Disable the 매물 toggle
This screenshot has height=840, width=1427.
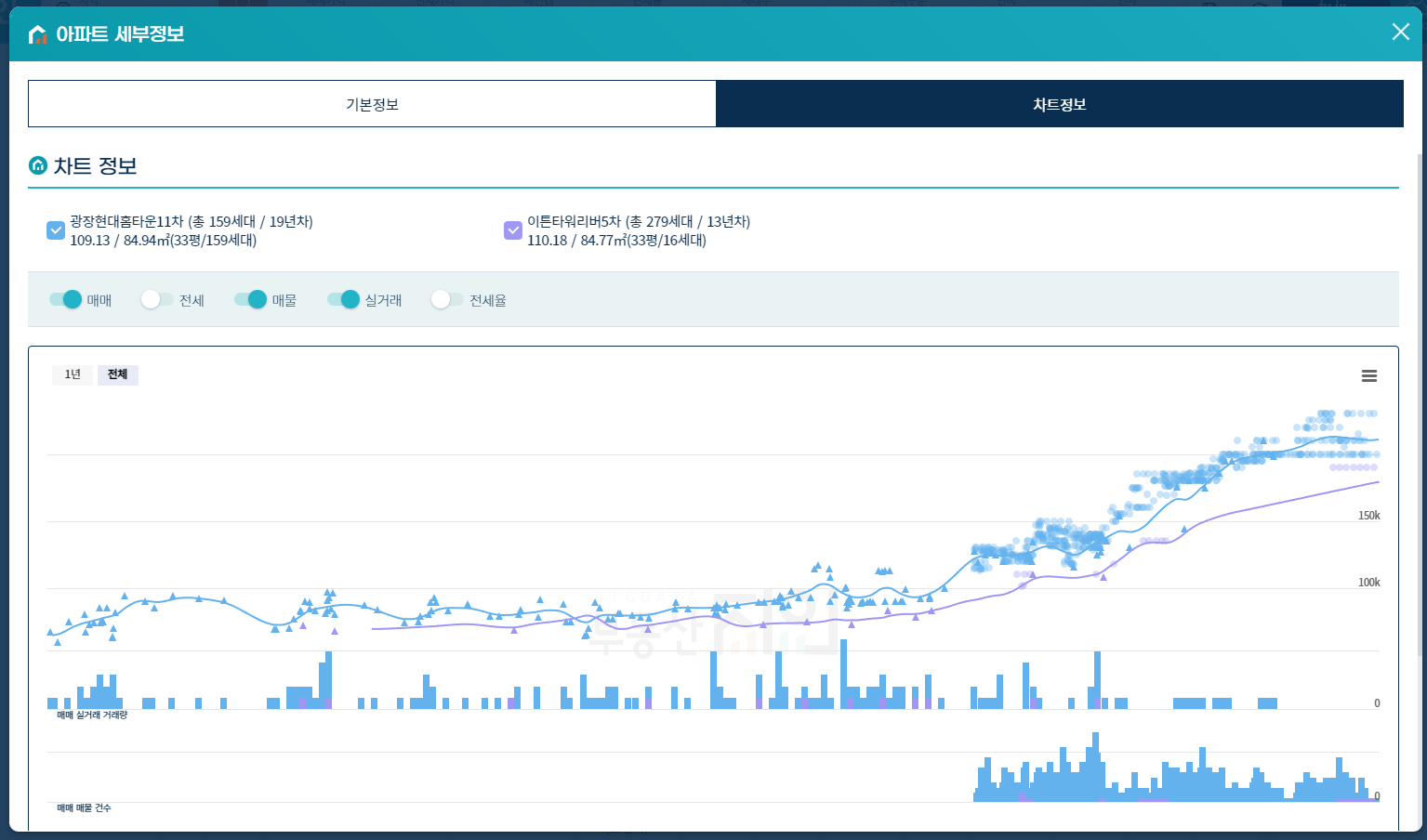click(250, 299)
